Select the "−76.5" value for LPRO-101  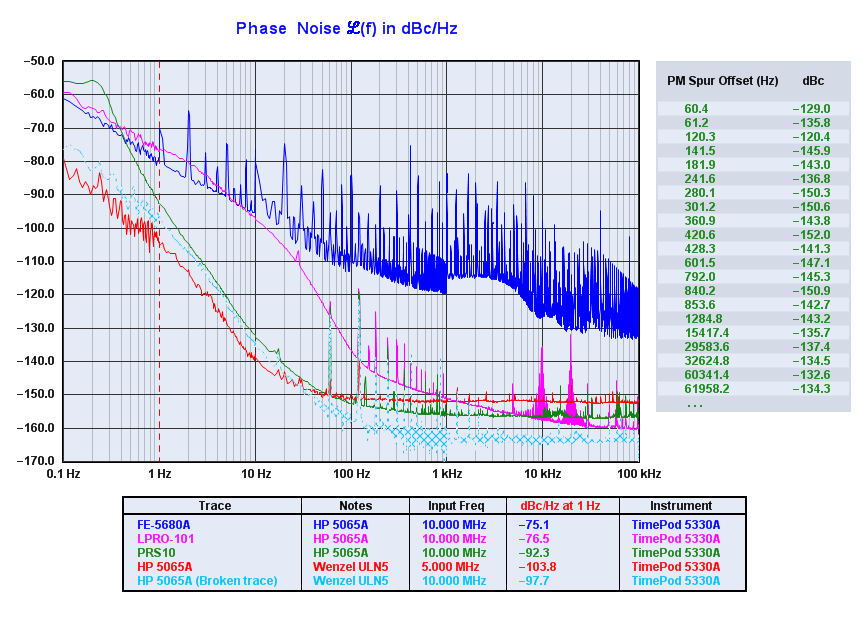(534, 539)
